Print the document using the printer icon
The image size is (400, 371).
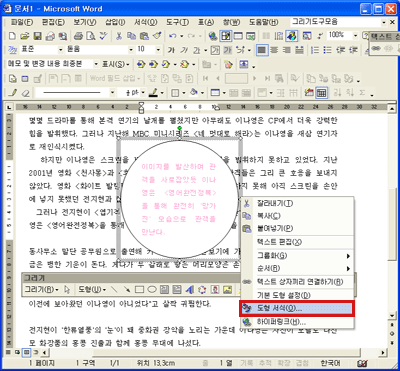pos(78,36)
